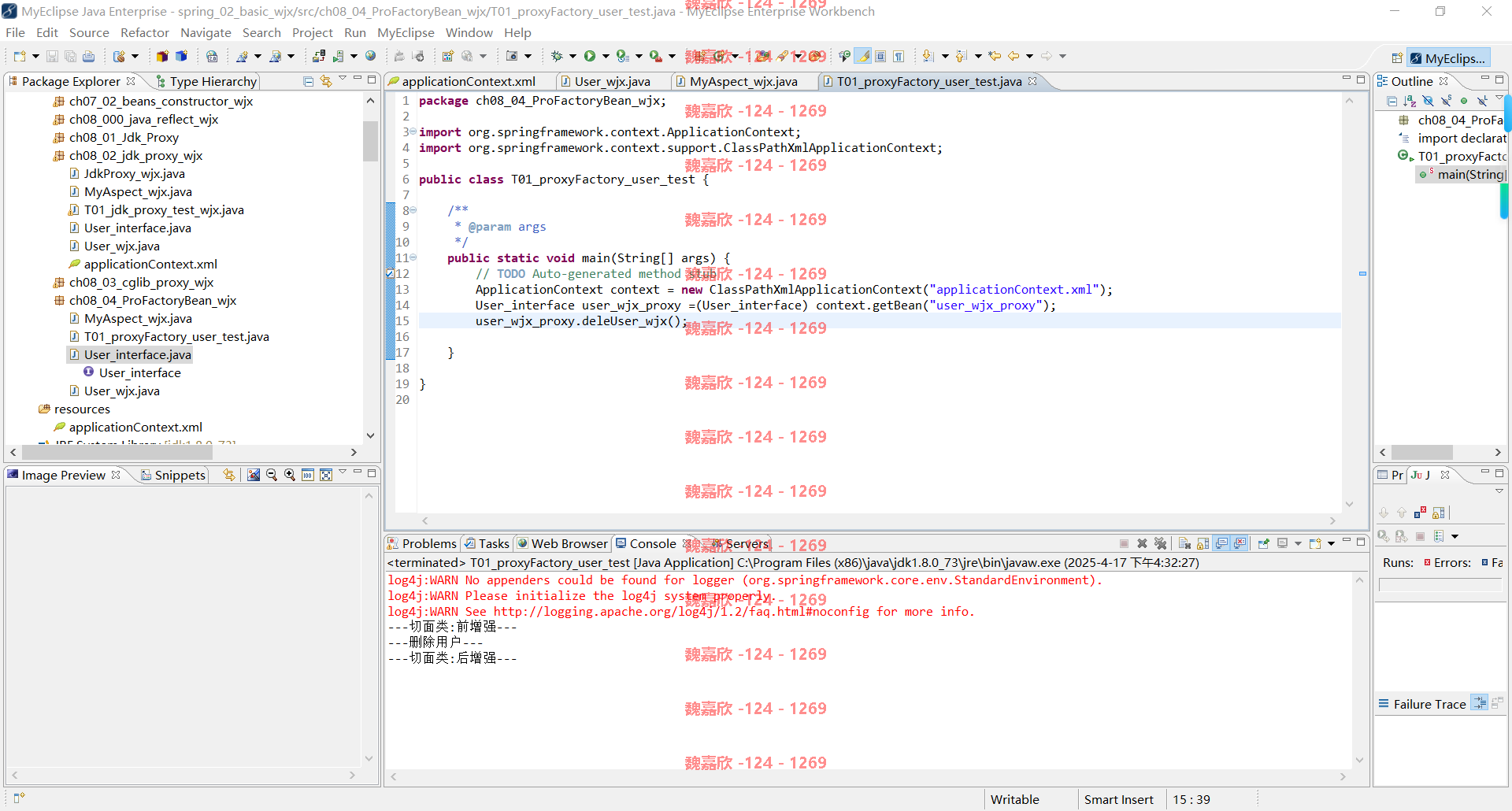Select the MyEclipse perspective button
Image resolution: width=1512 pixels, height=811 pixels.
tap(1449, 58)
